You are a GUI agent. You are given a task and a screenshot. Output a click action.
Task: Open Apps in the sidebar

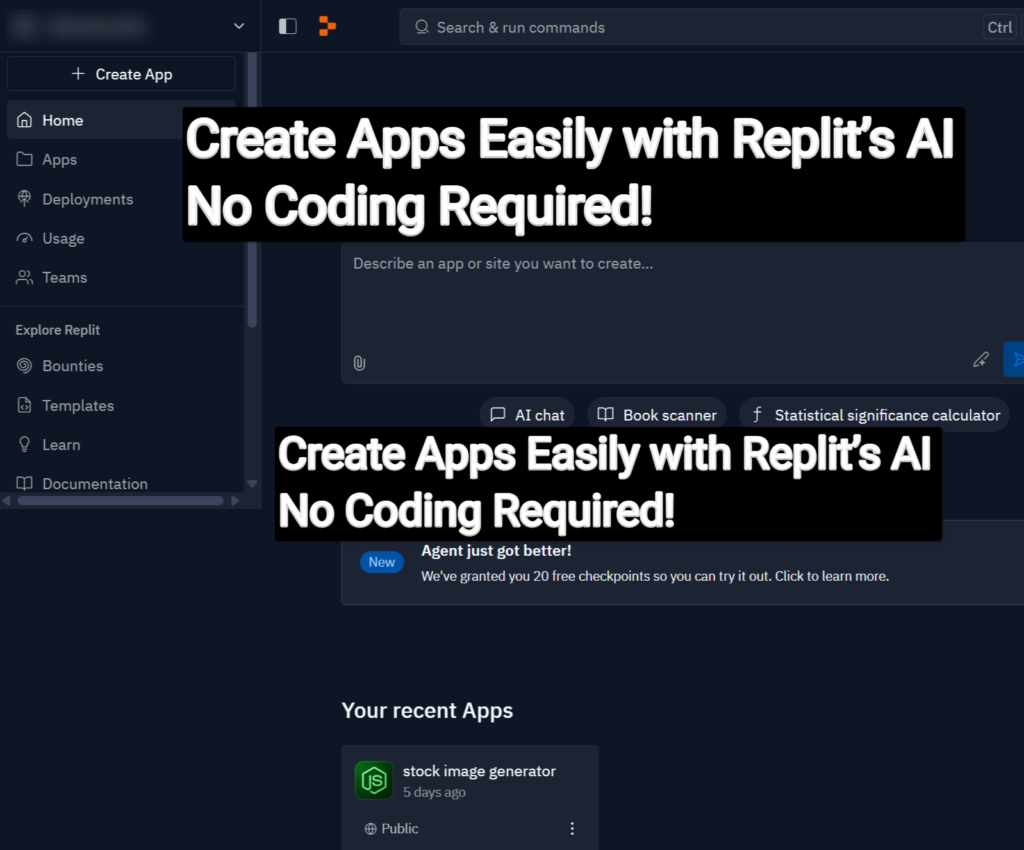[x=59, y=160]
